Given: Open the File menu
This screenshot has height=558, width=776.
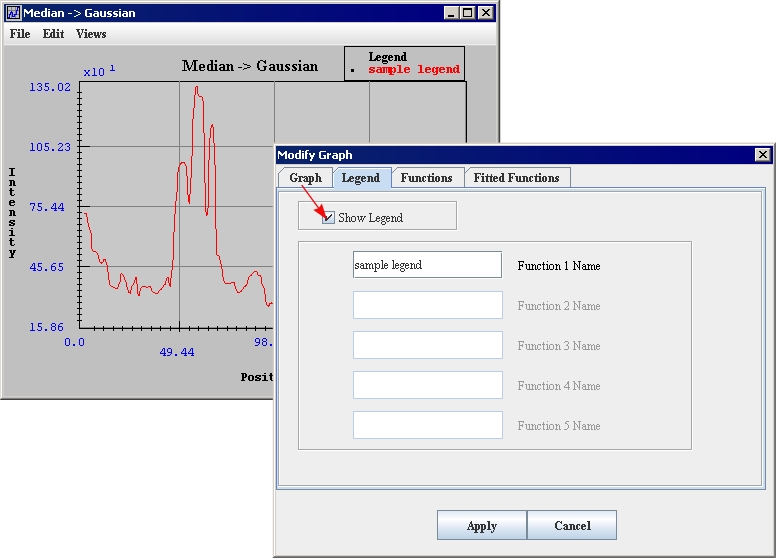Looking at the screenshot, I should click(20, 34).
